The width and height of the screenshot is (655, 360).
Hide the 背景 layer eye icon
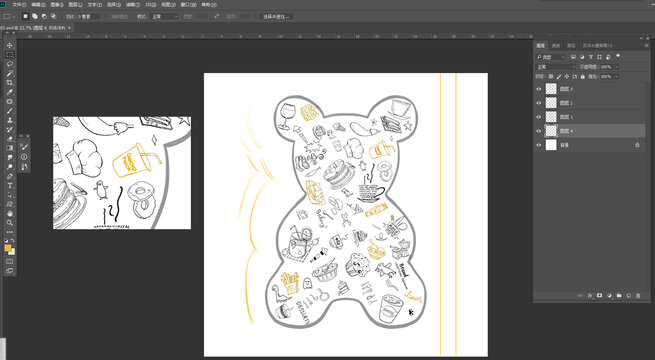pos(538,145)
